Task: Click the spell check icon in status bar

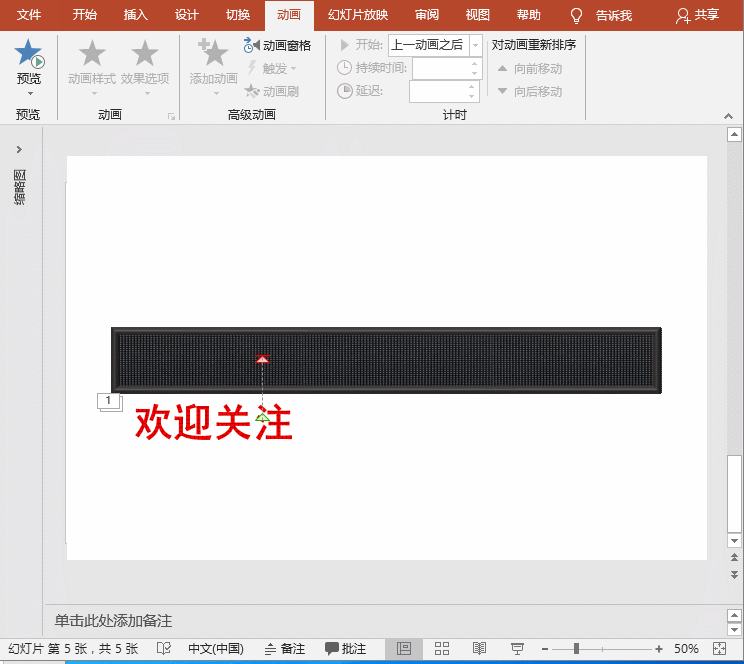Action: (163, 648)
